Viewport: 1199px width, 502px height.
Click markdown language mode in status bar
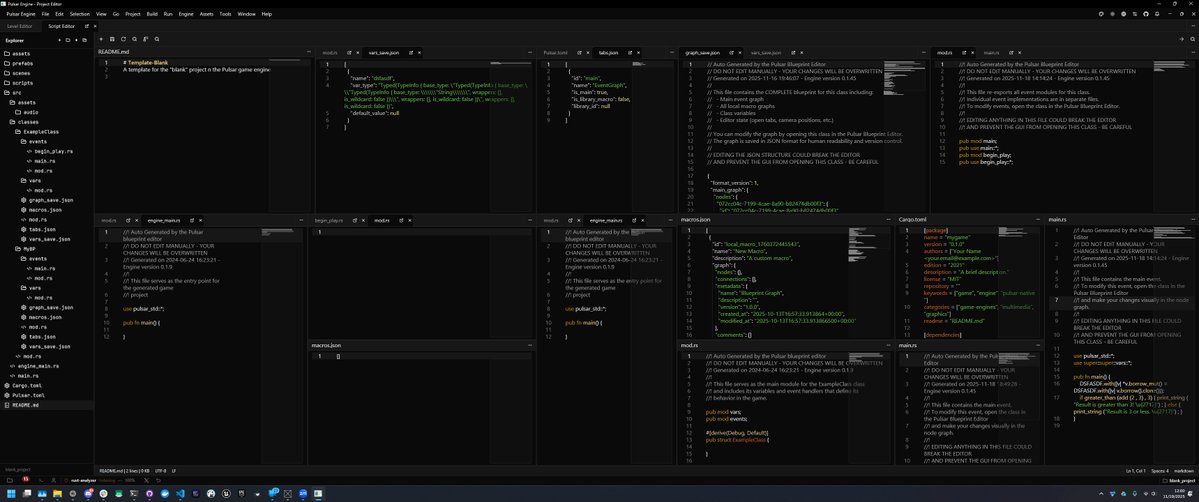(x=1182, y=470)
